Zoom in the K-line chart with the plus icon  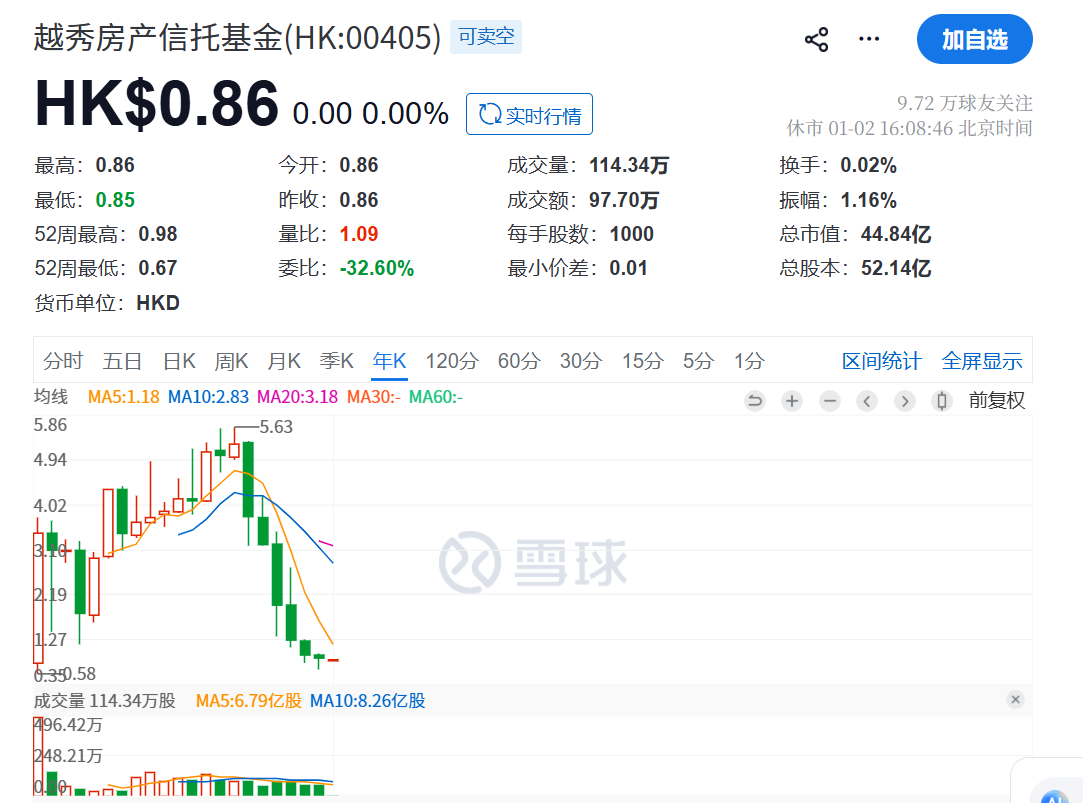pyautogui.click(x=792, y=401)
